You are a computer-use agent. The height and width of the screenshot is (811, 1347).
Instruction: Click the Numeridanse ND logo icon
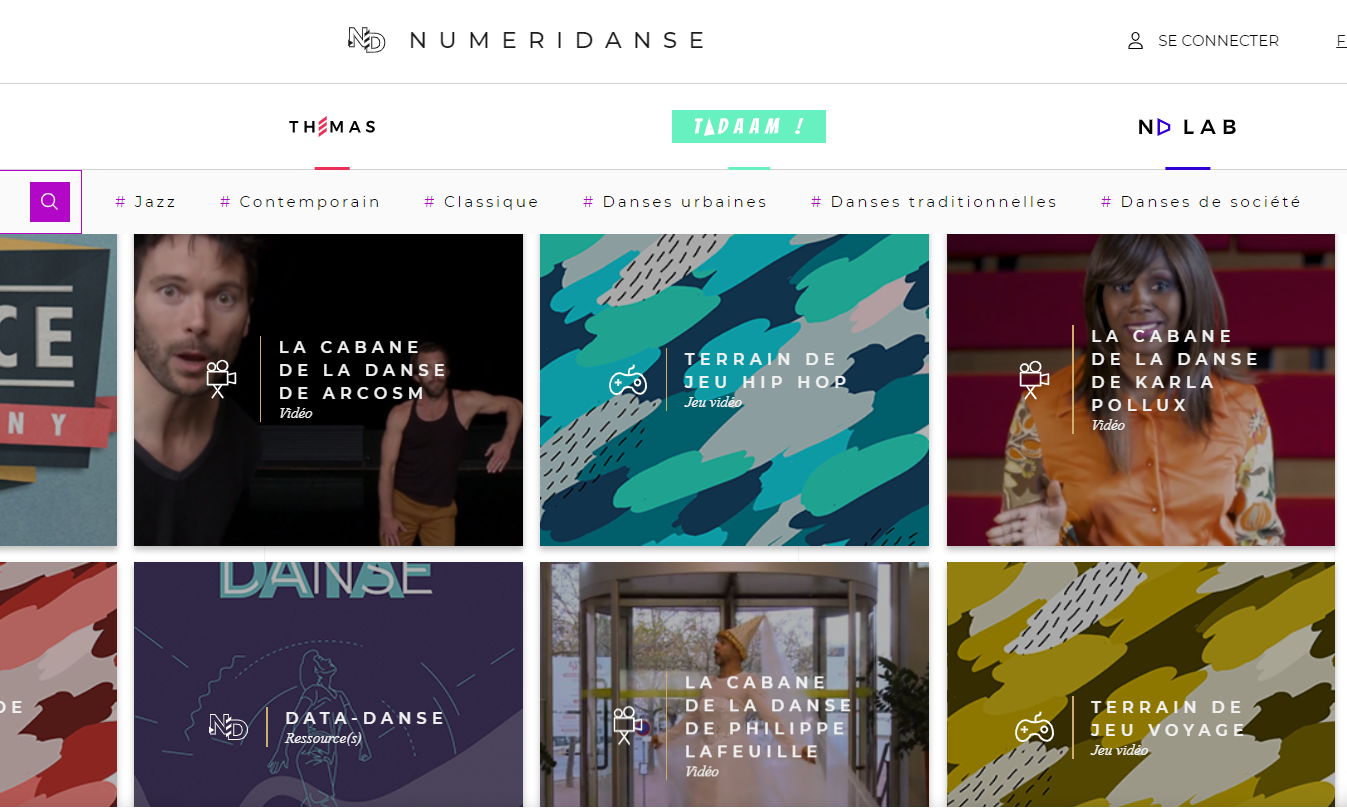tap(366, 40)
